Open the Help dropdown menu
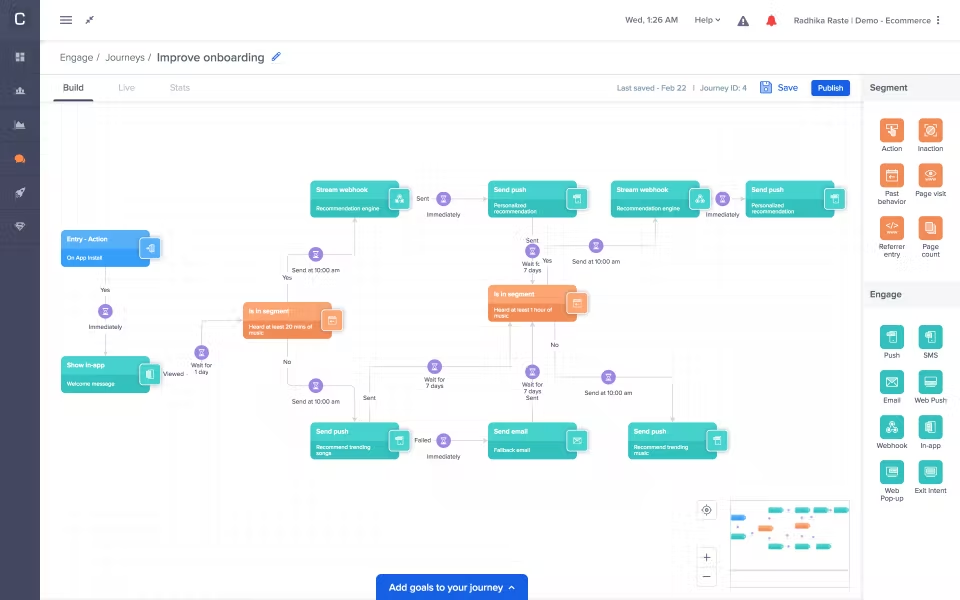 pyautogui.click(x=707, y=20)
